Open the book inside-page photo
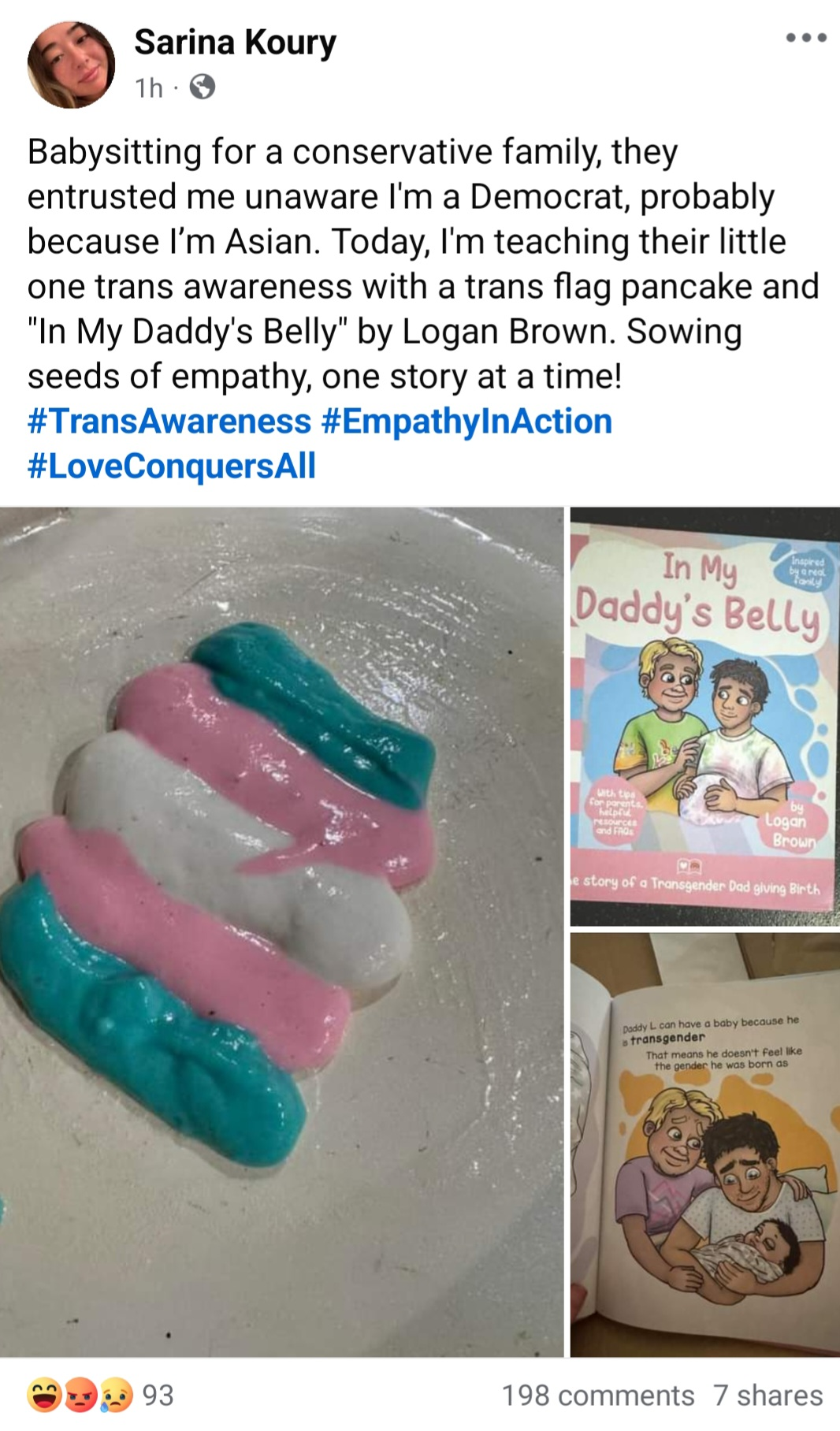This screenshot has width=840, height=1431. tap(705, 1145)
